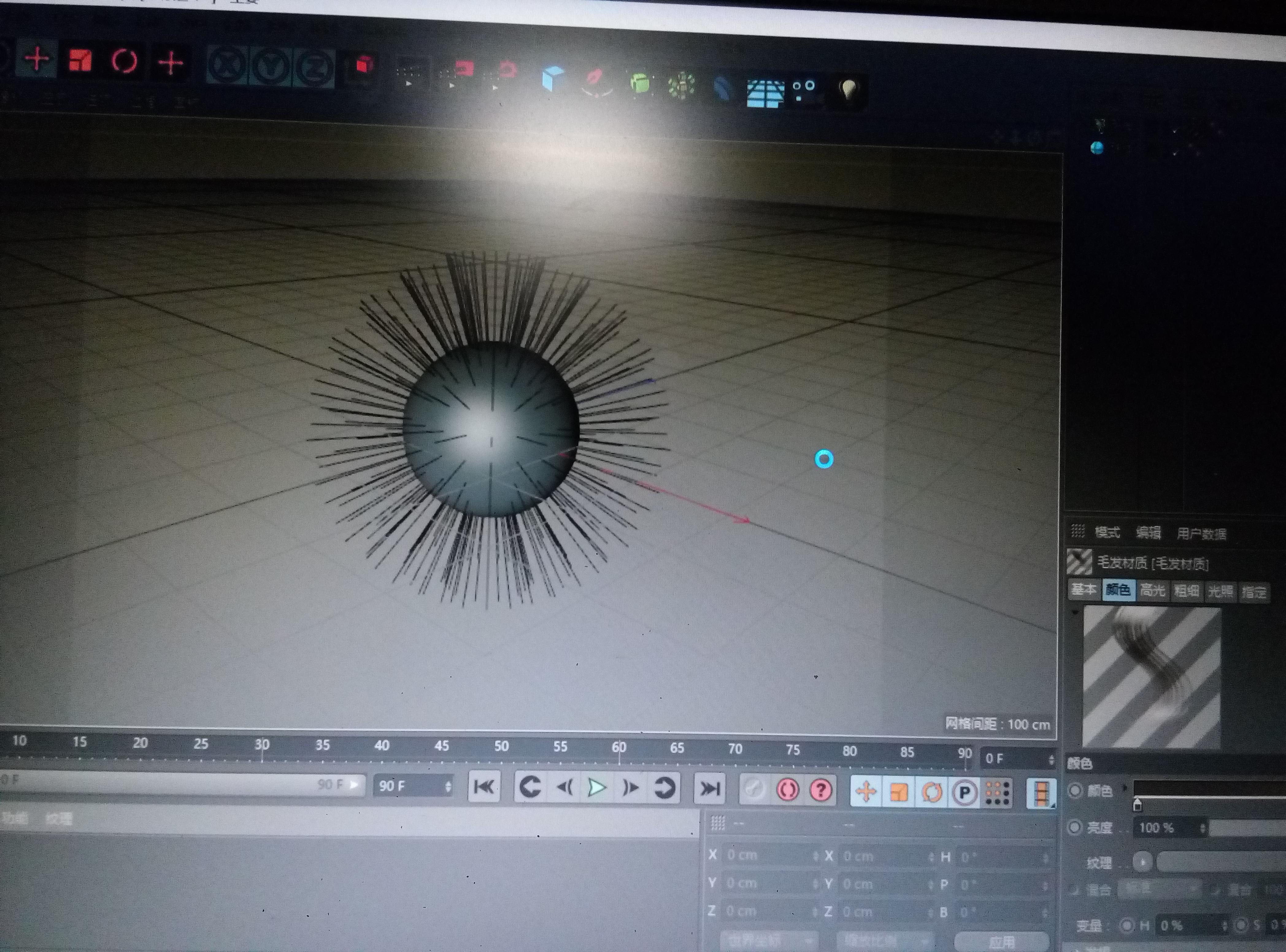
Task: Select the red Scale tool icon
Action: tap(80, 60)
